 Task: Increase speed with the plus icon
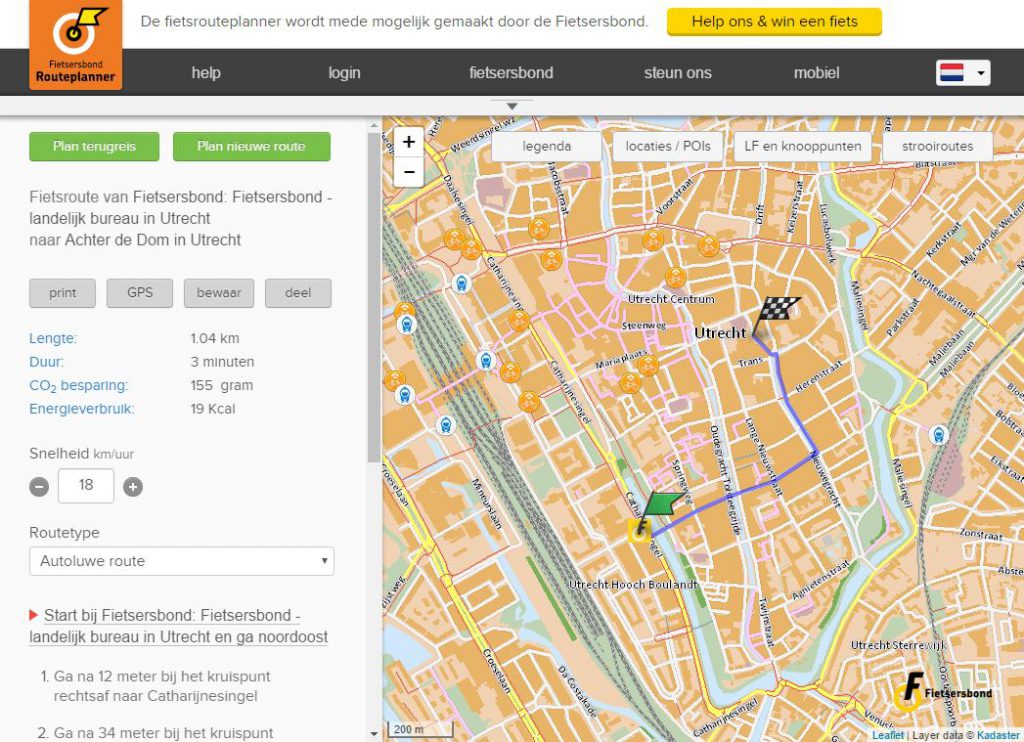133,487
